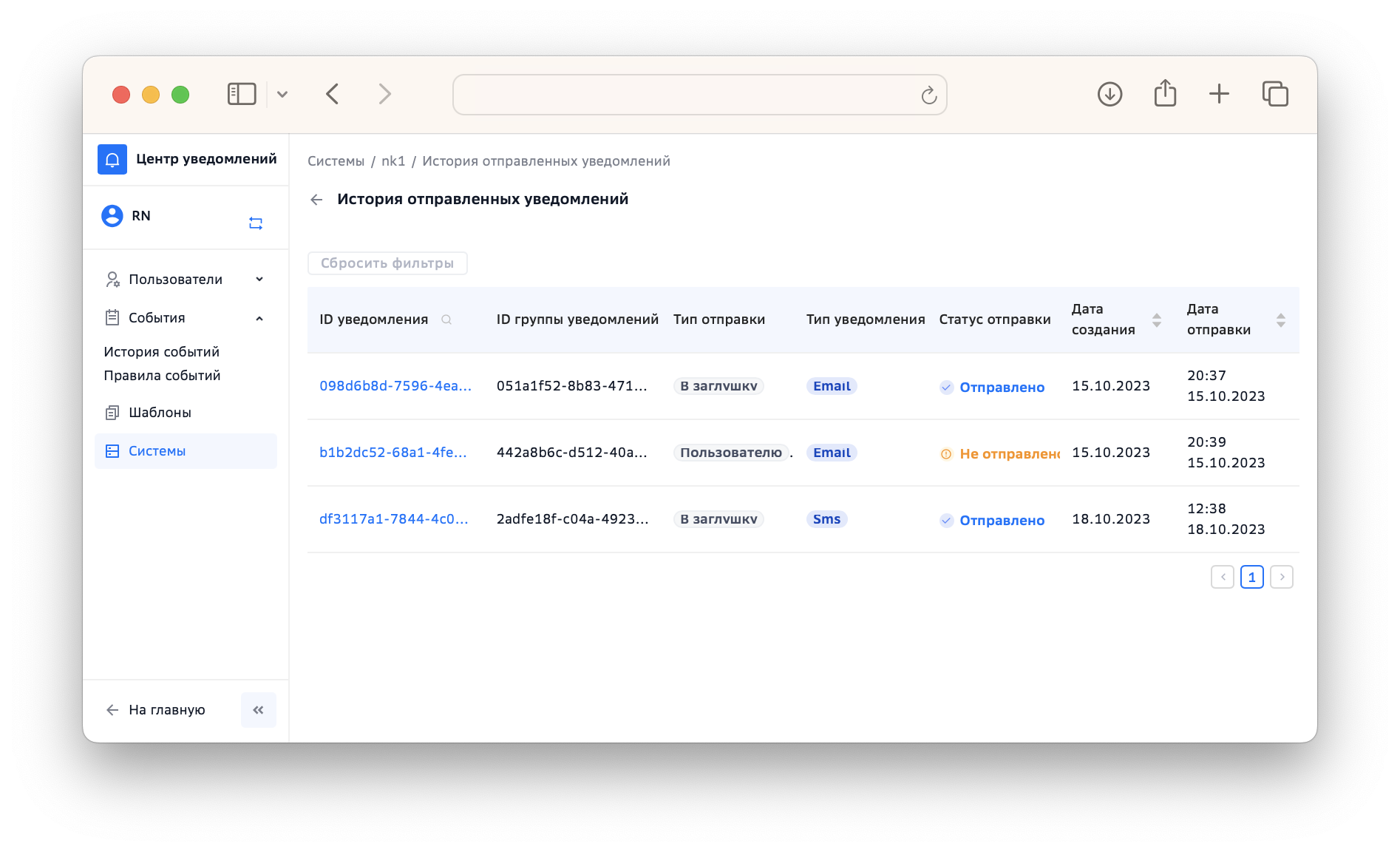The height and width of the screenshot is (852, 1400).
Task: Click События sidebar label
Action: 157,318
